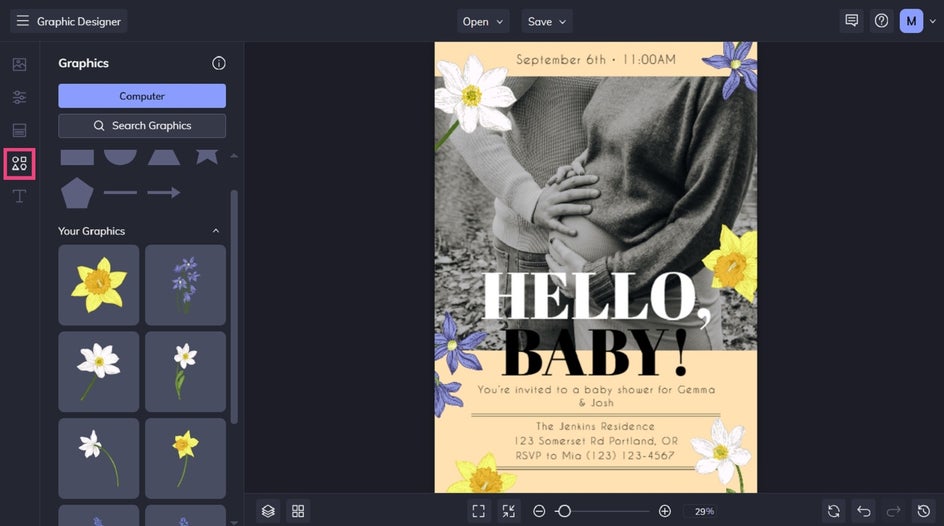Click the graphics panel scrollbar
Viewport: 944px width, 526px height.
[234, 307]
